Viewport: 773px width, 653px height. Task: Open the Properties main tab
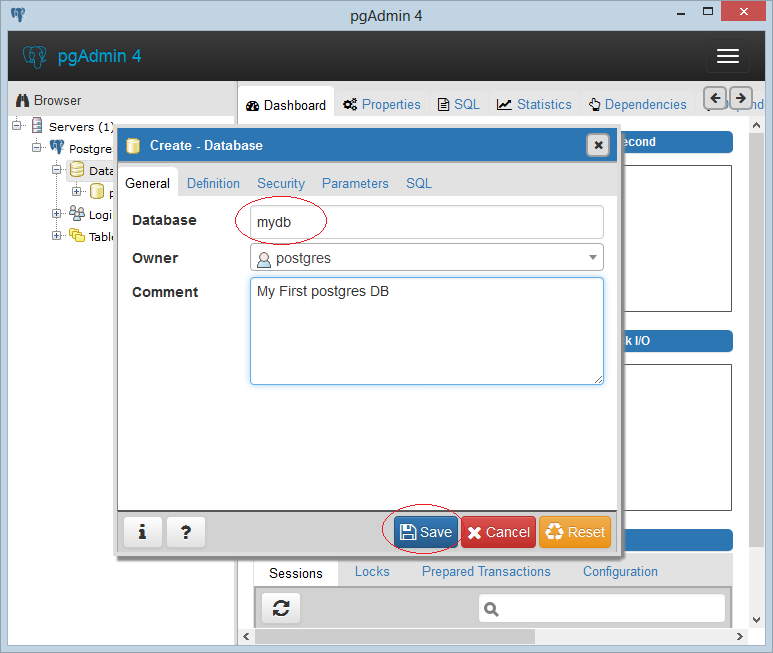382,104
